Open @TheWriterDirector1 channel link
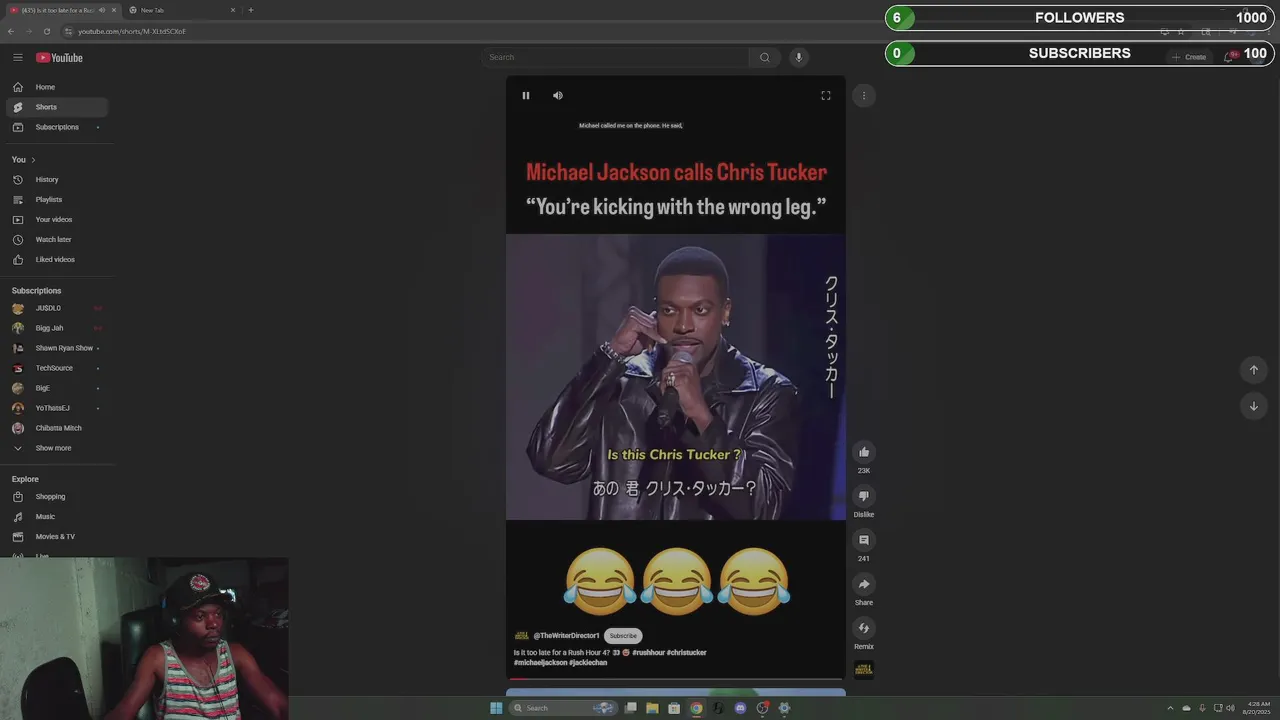1280x720 pixels. 566,636
